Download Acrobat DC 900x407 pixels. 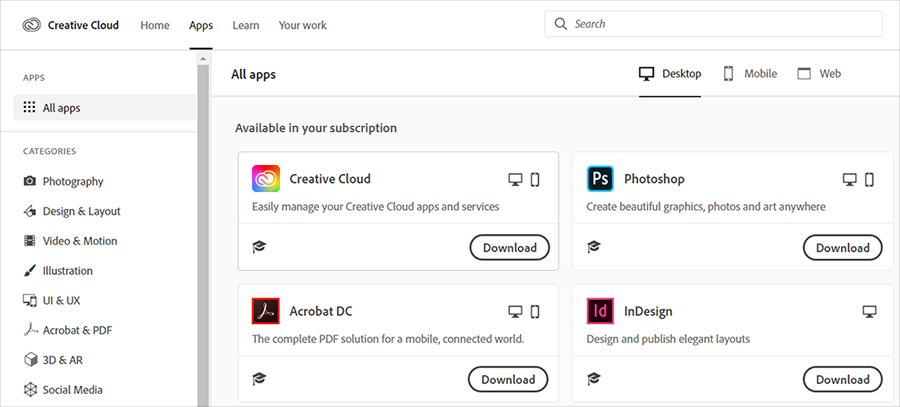click(x=508, y=379)
